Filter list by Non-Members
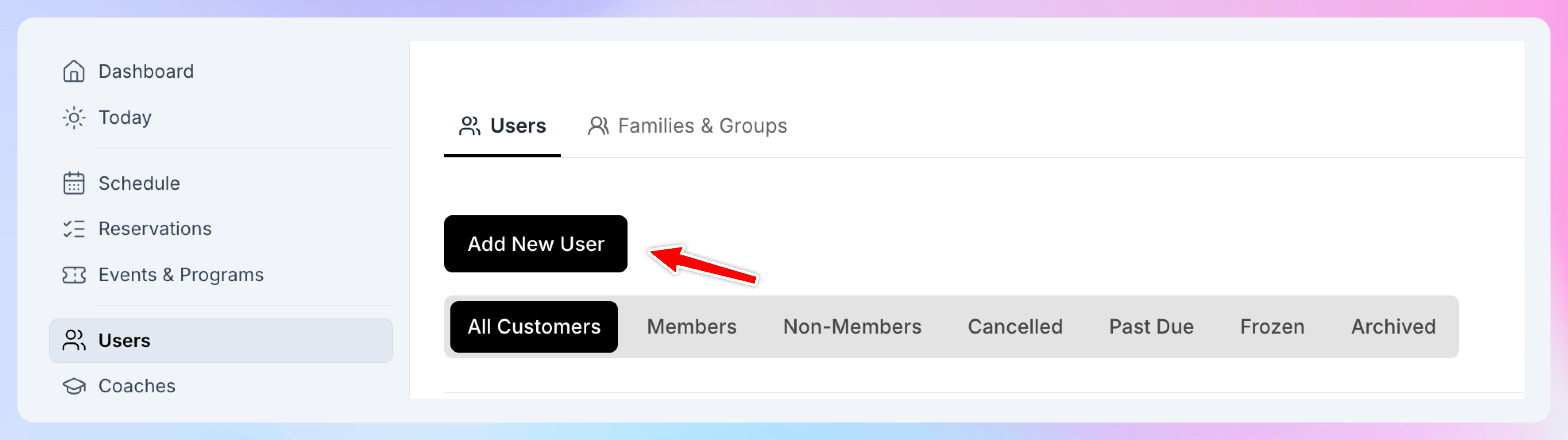Image resolution: width=1568 pixels, height=440 pixels. (852, 327)
